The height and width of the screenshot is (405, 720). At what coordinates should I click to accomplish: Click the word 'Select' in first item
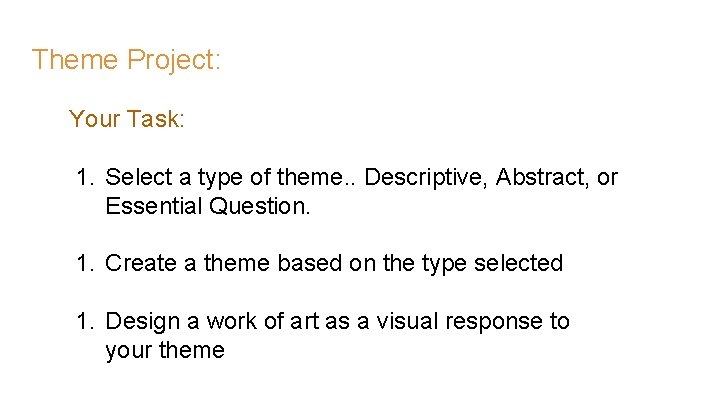pos(137,178)
